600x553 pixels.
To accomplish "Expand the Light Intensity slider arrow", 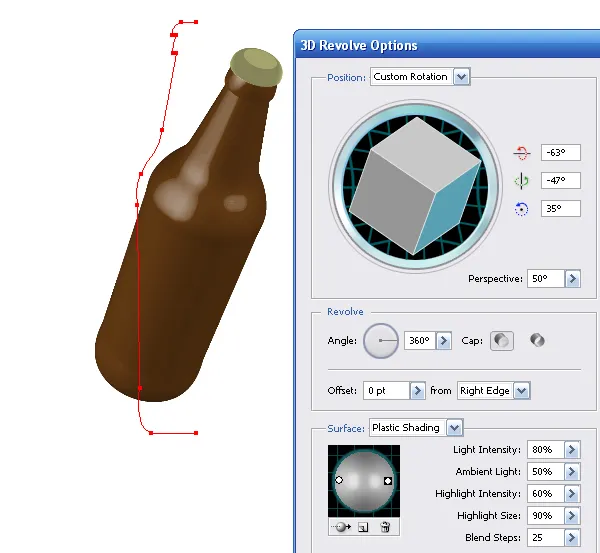I will 572,450.
